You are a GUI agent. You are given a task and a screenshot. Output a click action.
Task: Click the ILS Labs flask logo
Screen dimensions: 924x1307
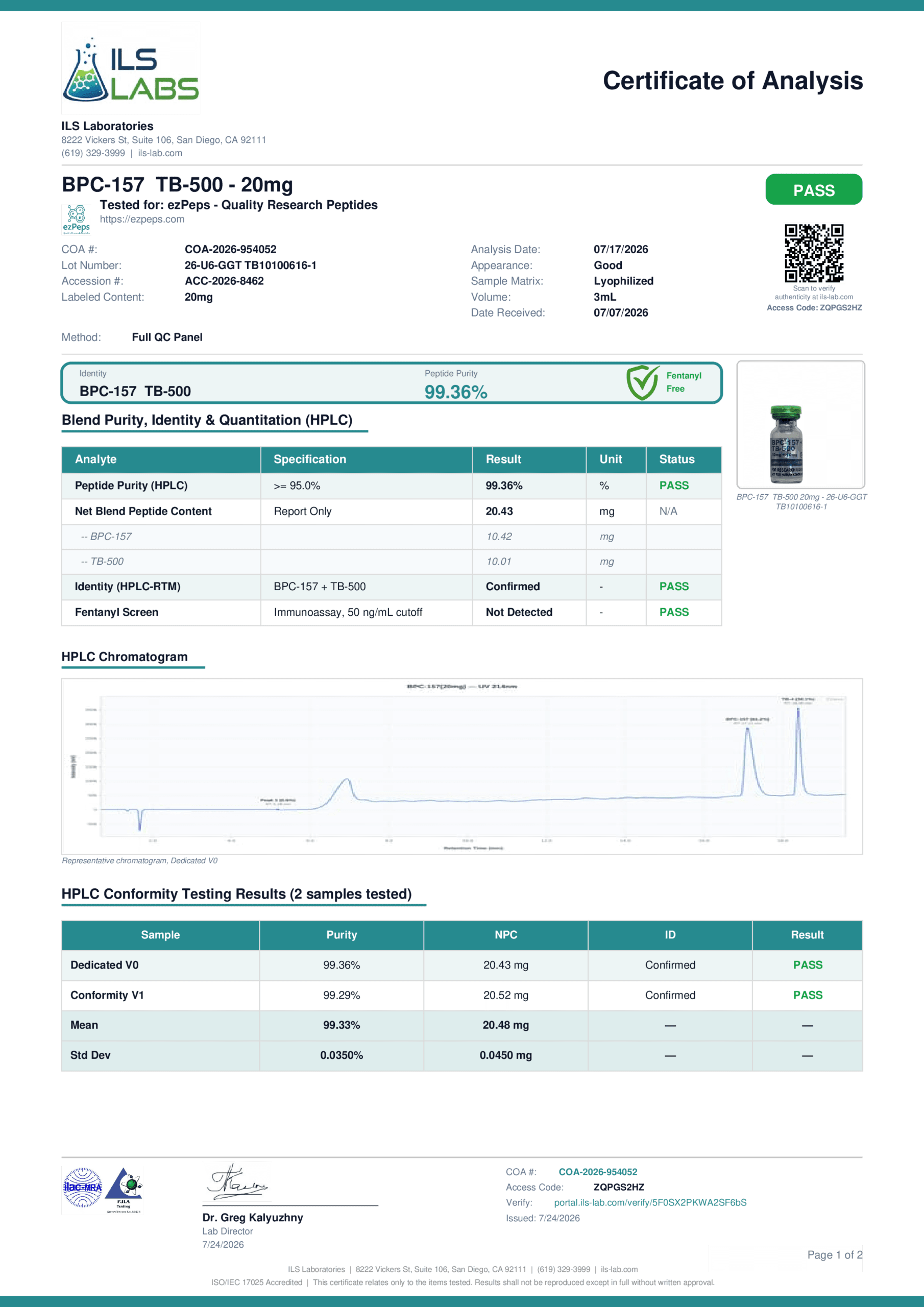point(130,69)
